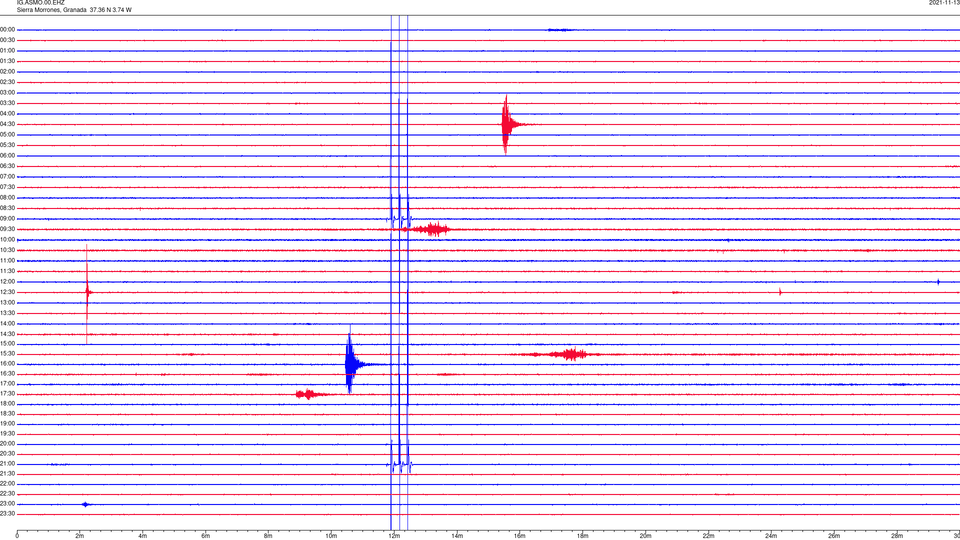960x540 pixels.
Task: Click the 6m tick label on the time axis
Action: coord(206,536)
